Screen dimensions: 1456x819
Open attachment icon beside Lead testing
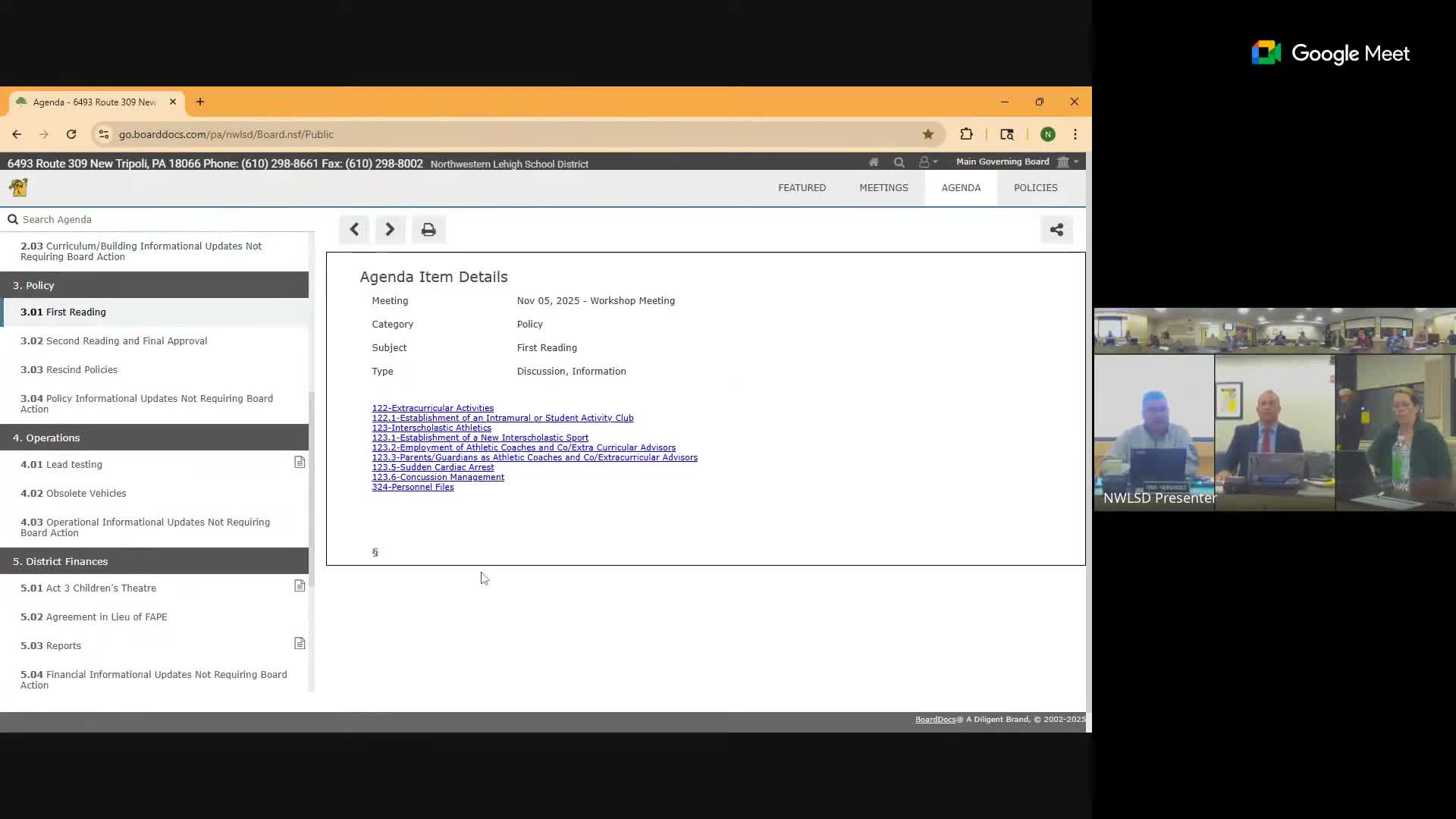[300, 463]
